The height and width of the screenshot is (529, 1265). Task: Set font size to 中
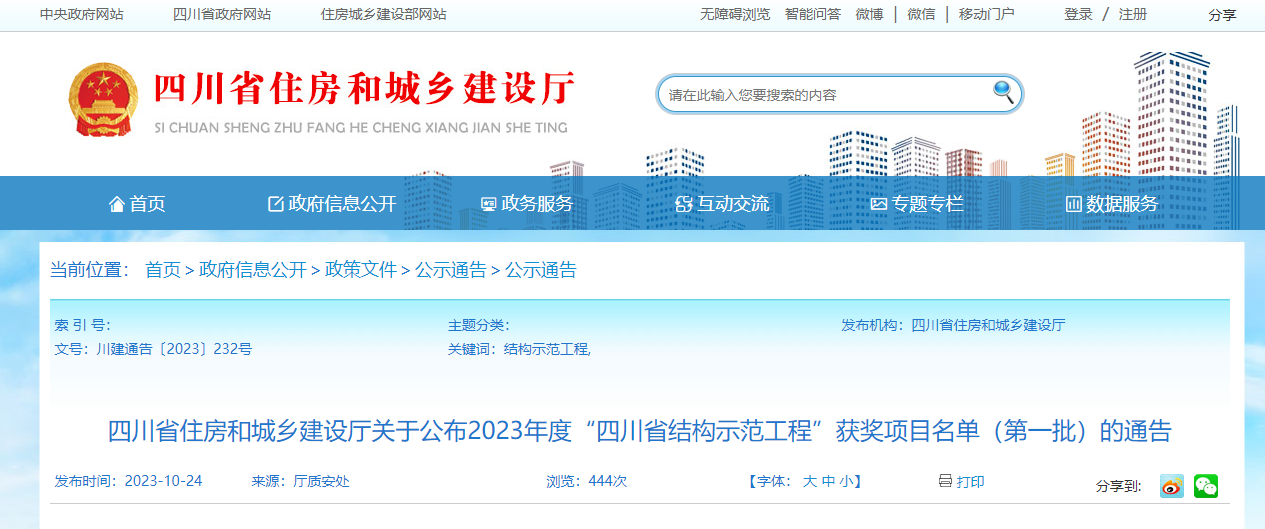pos(828,481)
